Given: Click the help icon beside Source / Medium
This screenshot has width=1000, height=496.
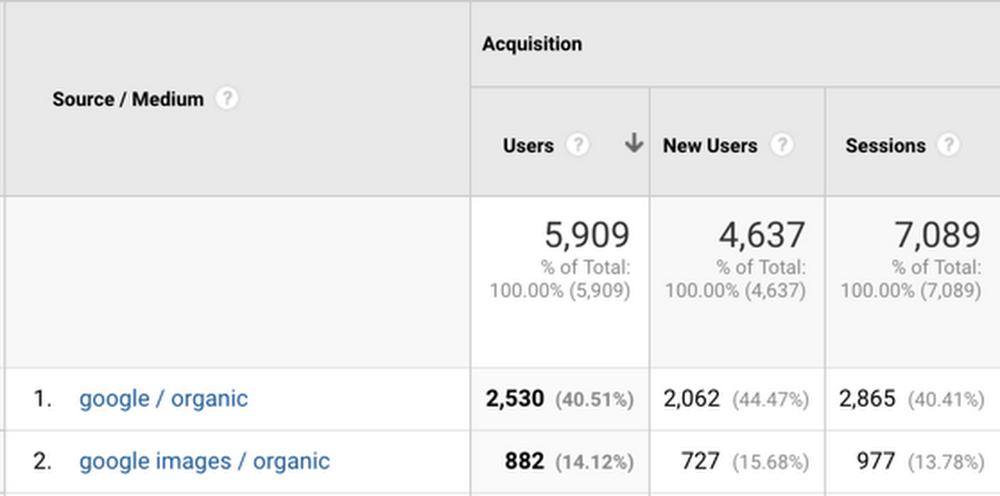Looking at the screenshot, I should coord(227,99).
